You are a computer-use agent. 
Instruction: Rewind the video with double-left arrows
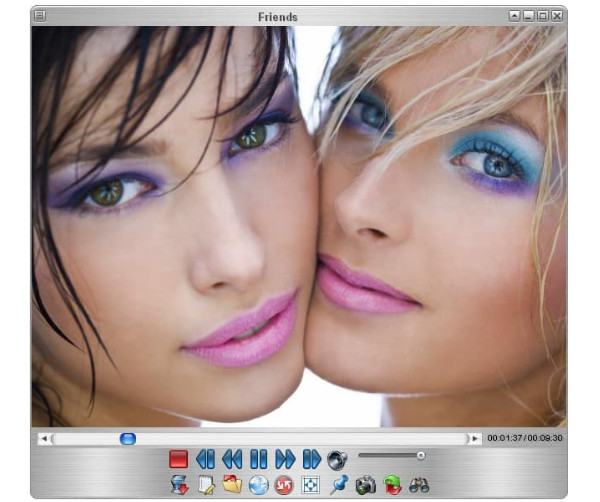click(x=232, y=459)
